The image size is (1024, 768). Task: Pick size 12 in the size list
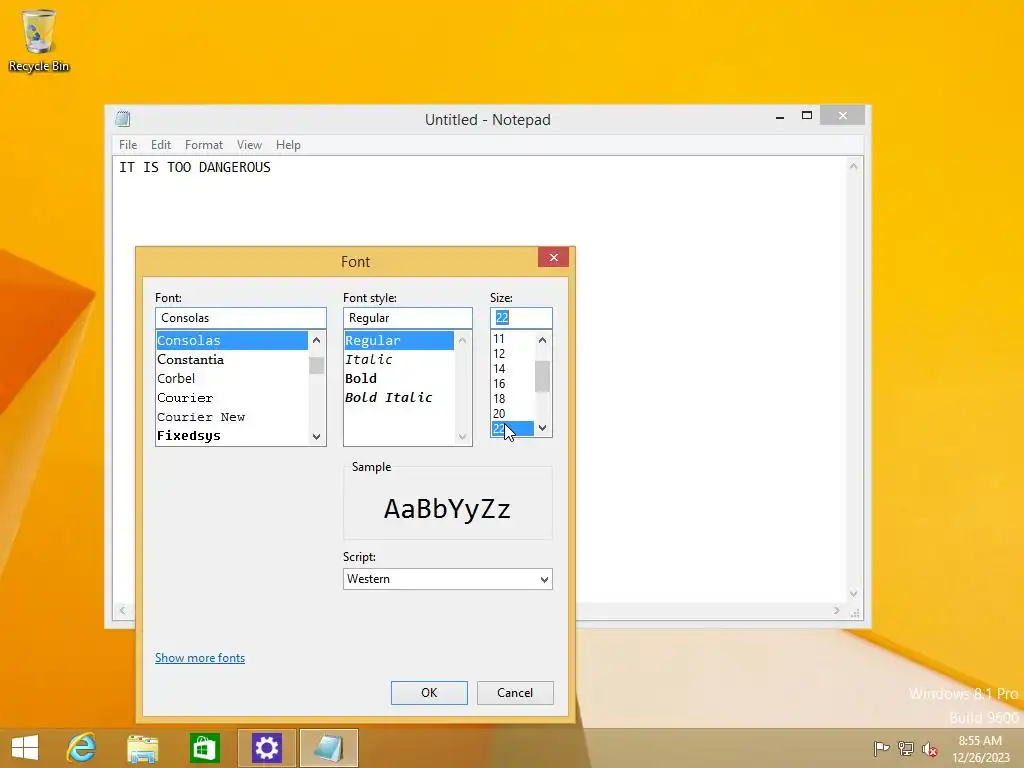click(x=513, y=354)
